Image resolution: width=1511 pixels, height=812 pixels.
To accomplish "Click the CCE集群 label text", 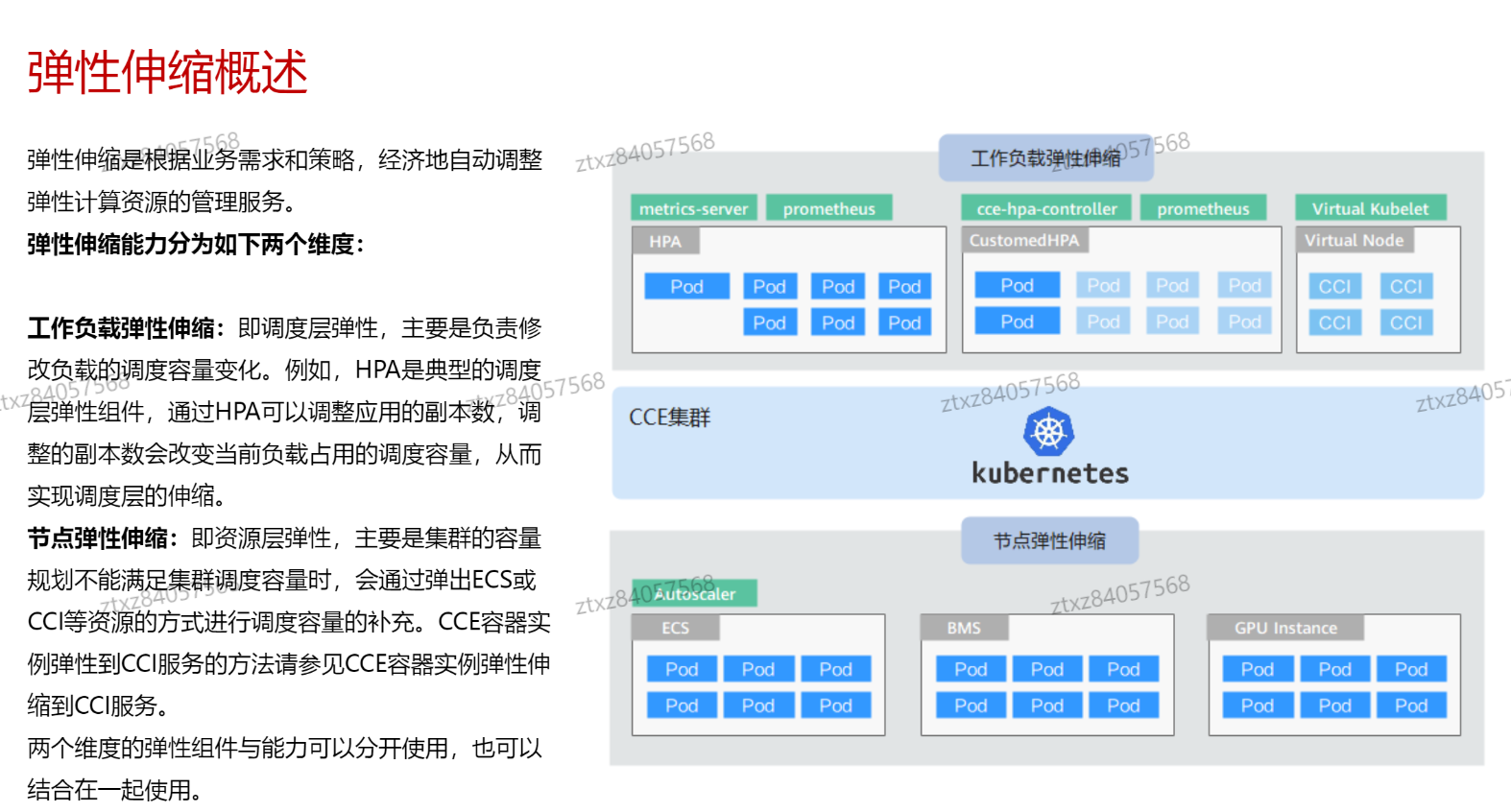I will tap(669, 418).
